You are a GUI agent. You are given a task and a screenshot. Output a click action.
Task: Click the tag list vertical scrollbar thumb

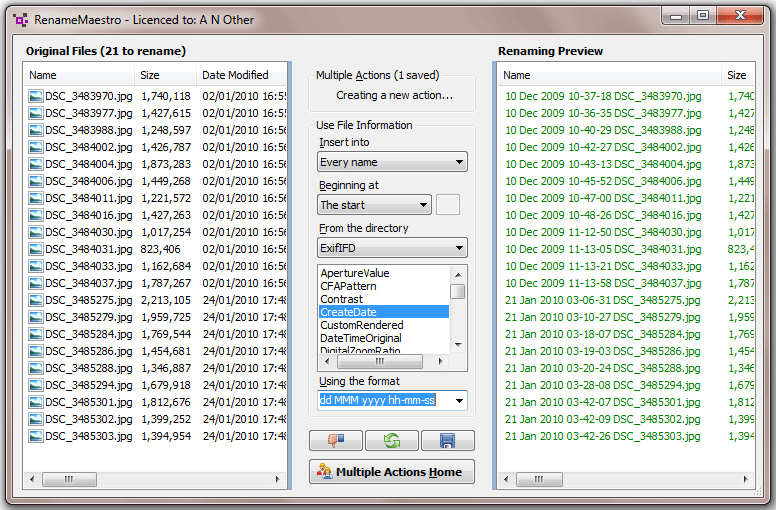(458, 291)
